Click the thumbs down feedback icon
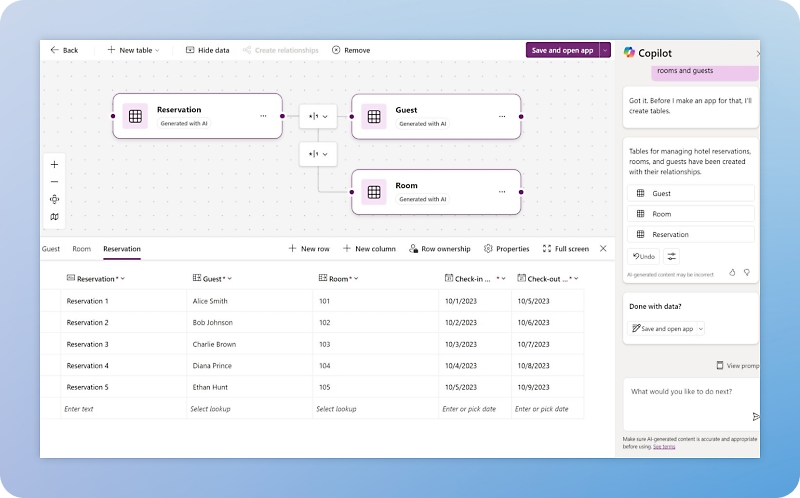800x498 pixels. tap(747, 272)
